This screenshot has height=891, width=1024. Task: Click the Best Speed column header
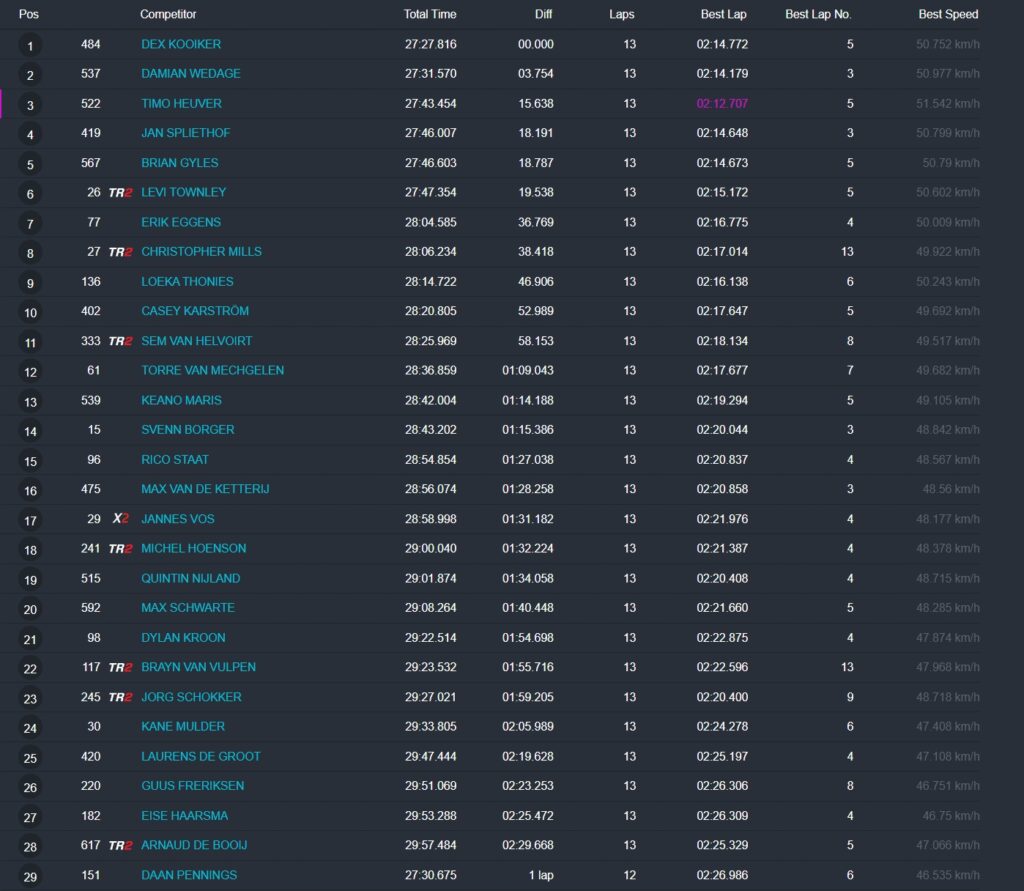(x=948, y=14)
